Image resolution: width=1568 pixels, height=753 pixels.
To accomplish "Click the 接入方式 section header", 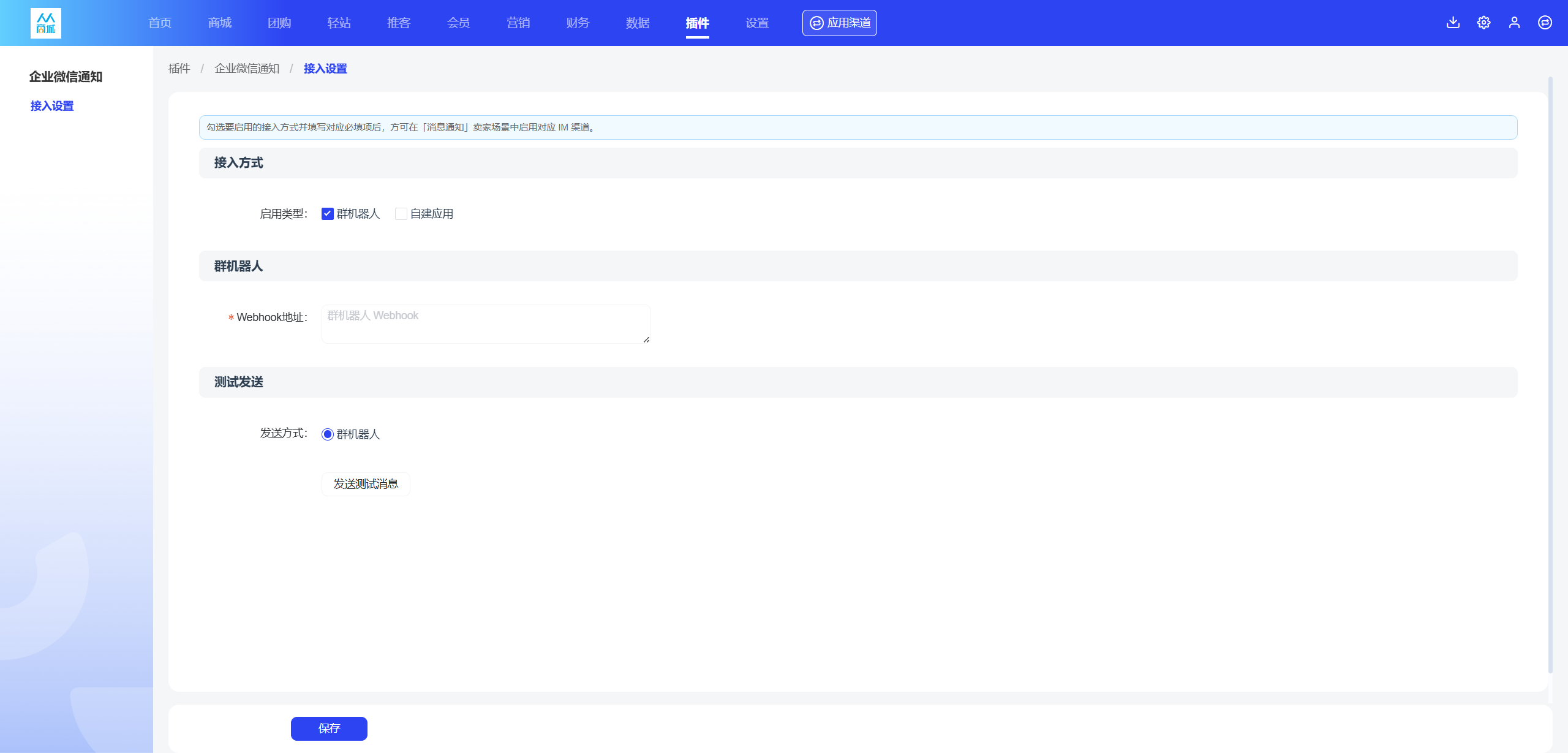I will [858, 163].
